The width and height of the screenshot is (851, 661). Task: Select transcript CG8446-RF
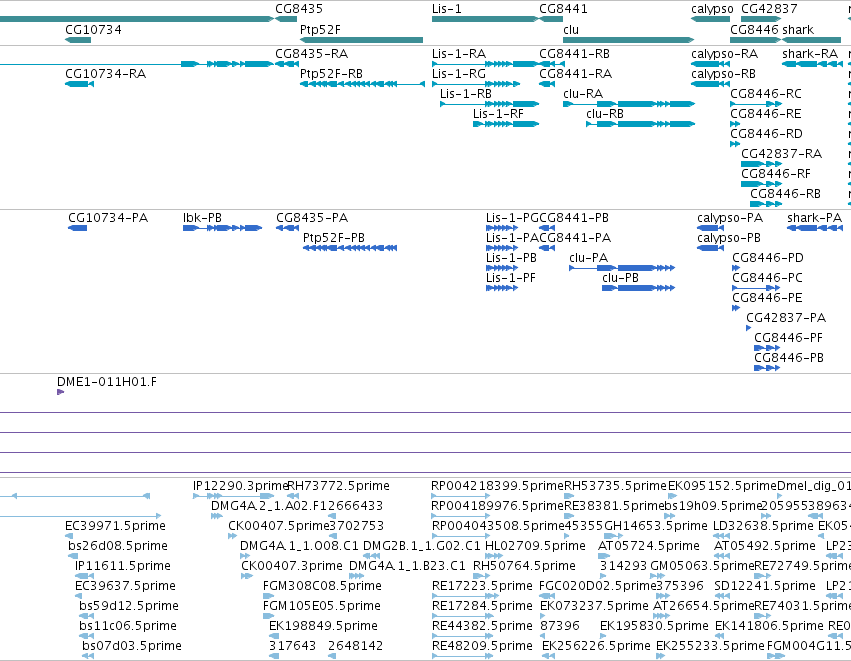776,174
